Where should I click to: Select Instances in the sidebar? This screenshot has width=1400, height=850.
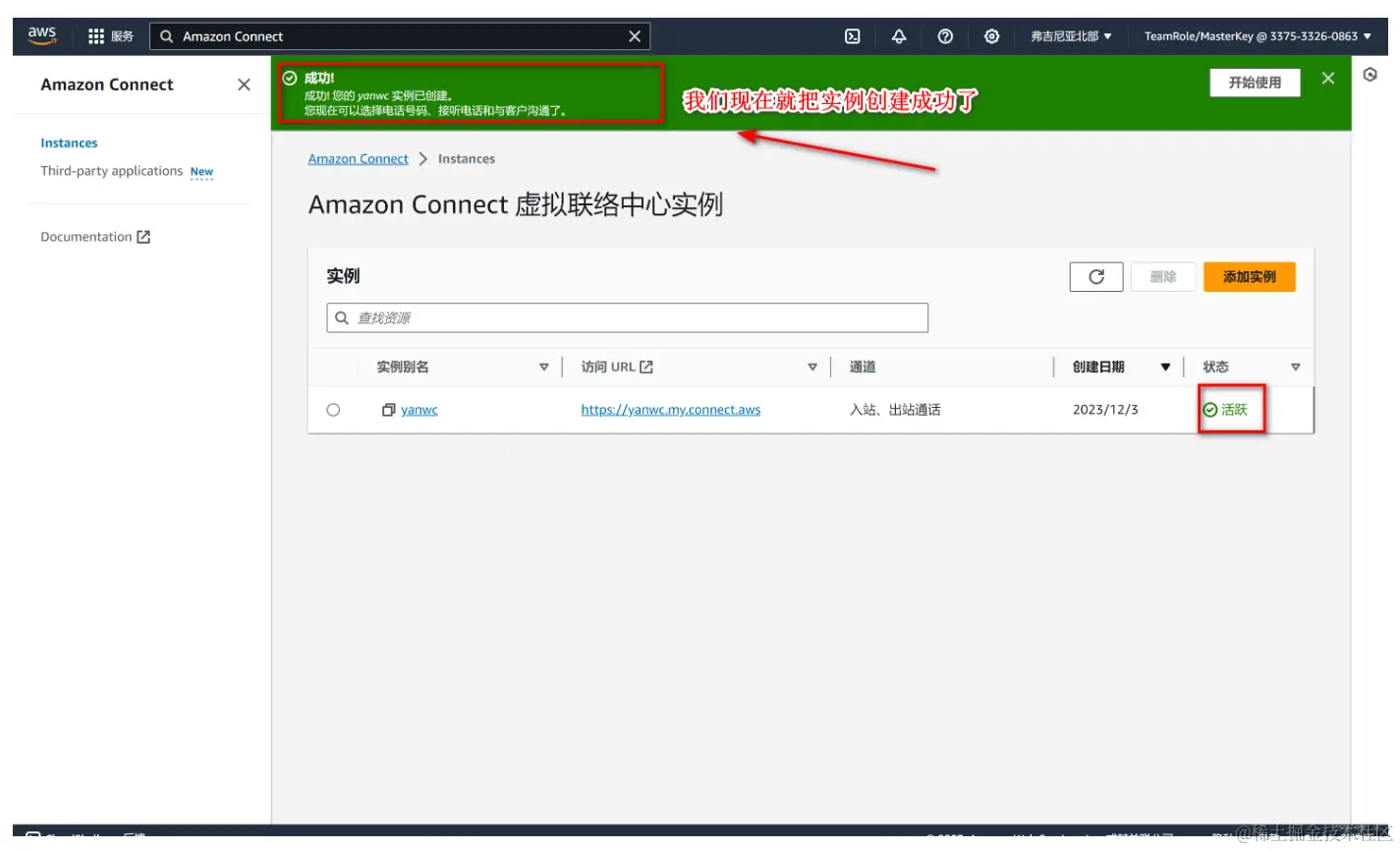[69, 143]
